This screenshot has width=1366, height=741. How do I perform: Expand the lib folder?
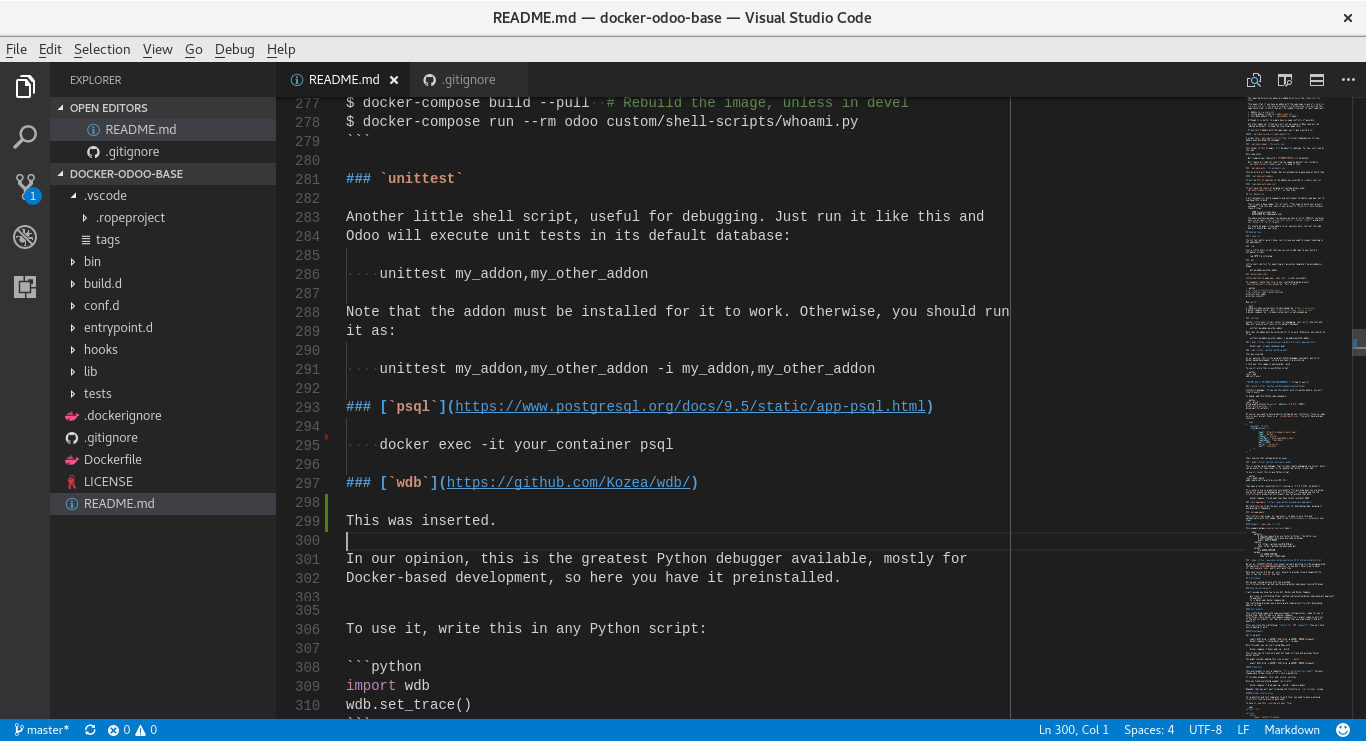[x=163, y=372]
